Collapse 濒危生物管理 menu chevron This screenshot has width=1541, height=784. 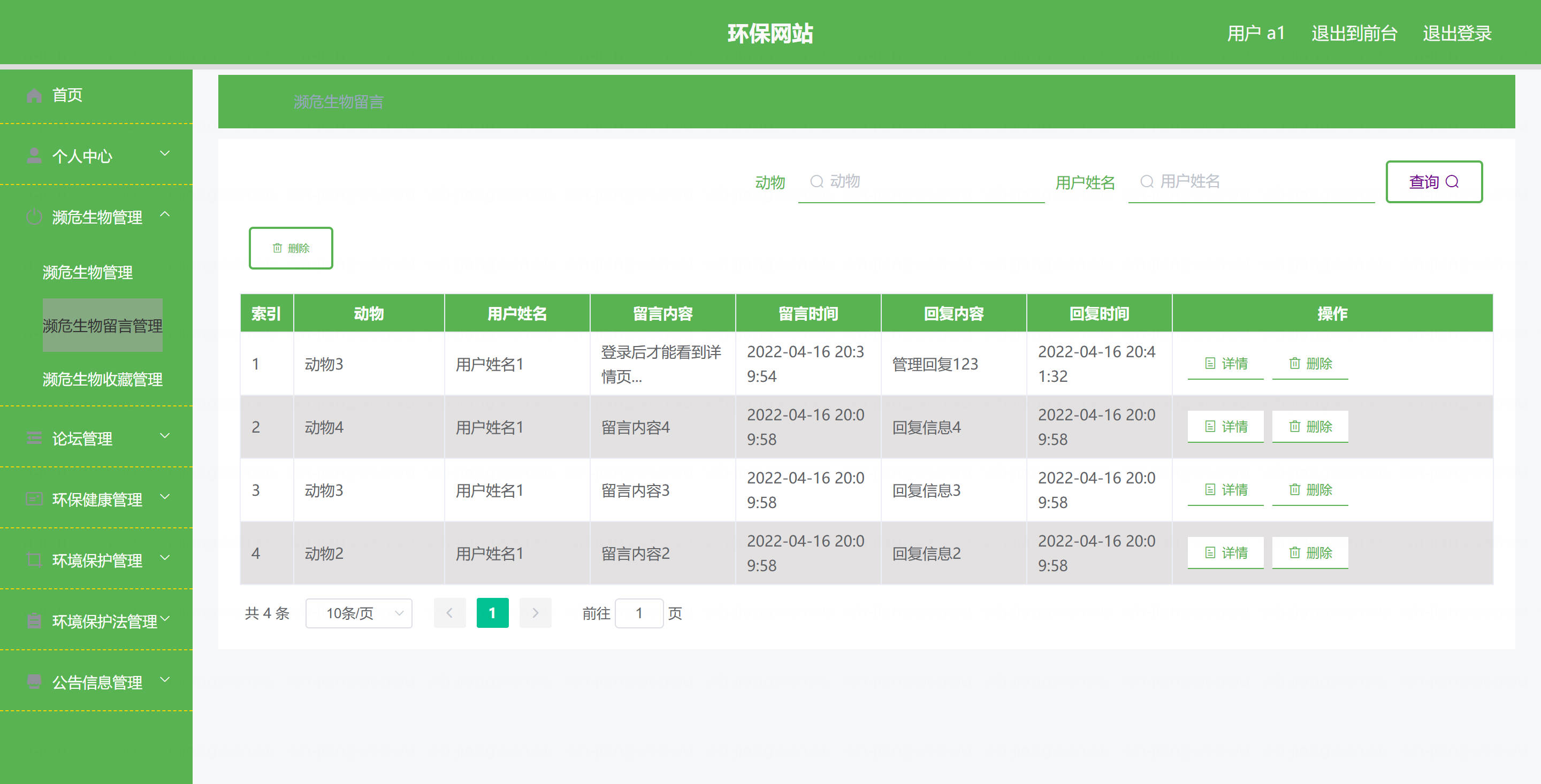coord(165,214)
